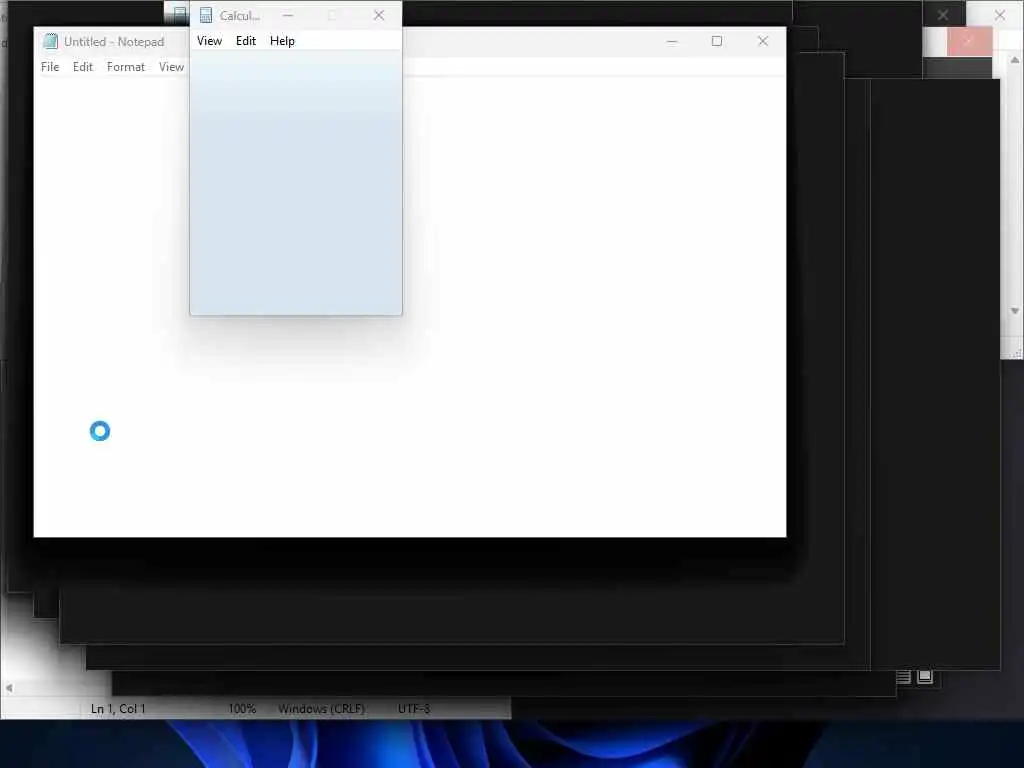
Task: Click the left scroll arrow in the bottom background Notepad
Action: 9,688
